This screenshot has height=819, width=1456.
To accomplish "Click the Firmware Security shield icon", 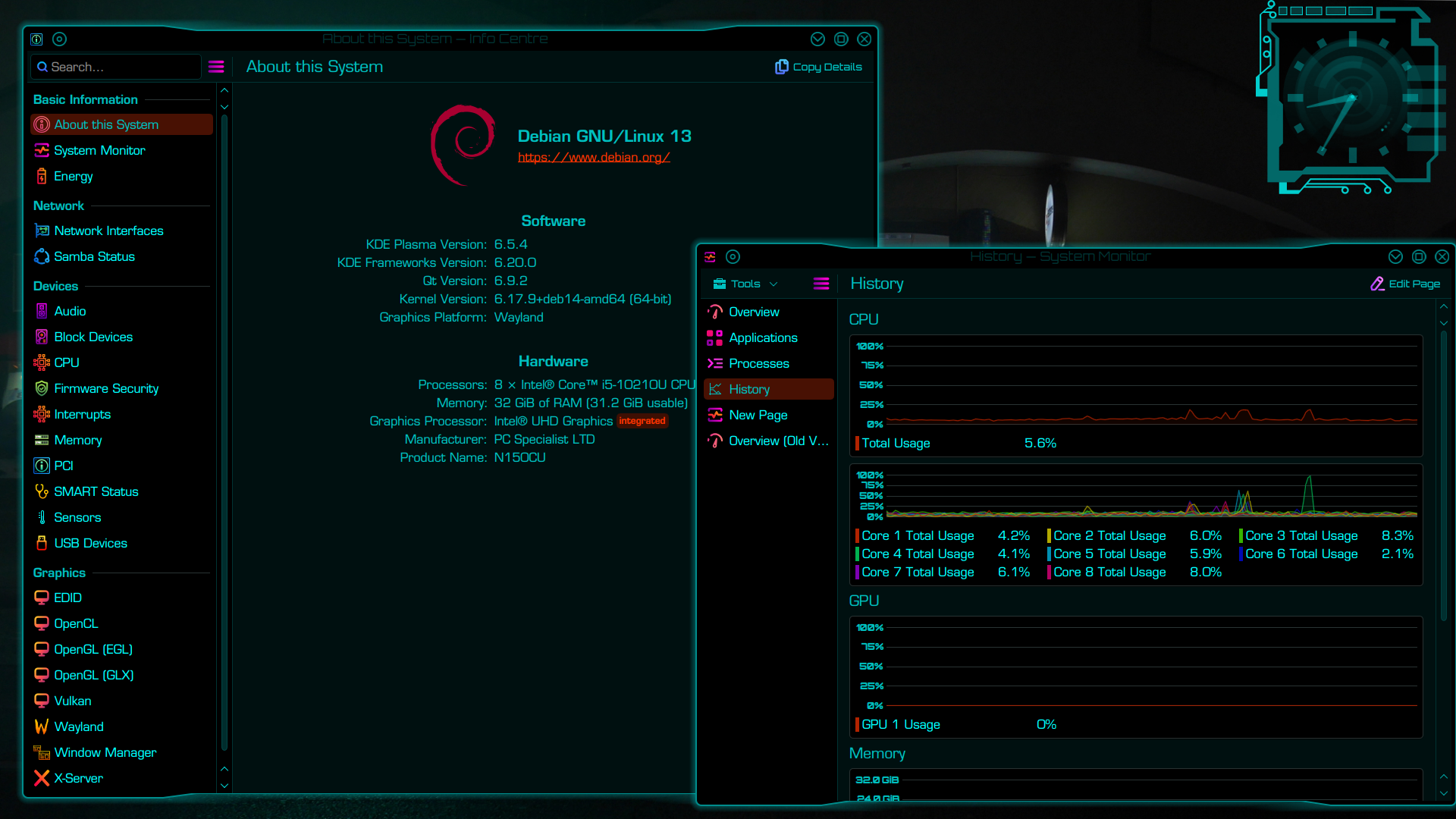I will (x=42, y=388).
